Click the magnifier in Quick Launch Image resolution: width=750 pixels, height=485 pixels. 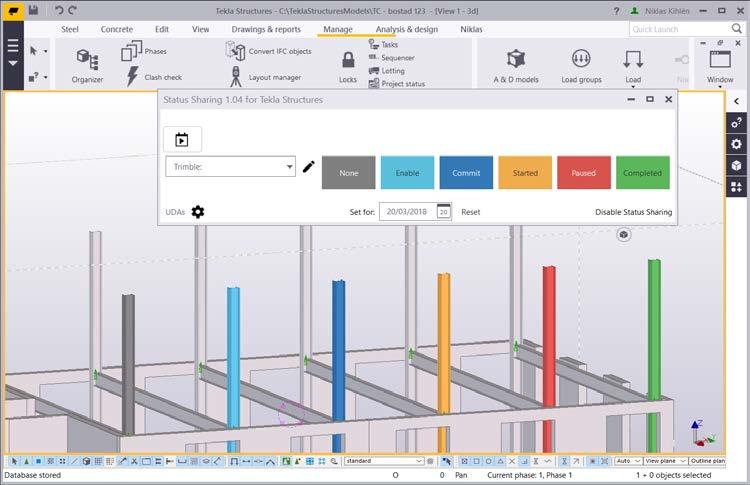point(737,29)
